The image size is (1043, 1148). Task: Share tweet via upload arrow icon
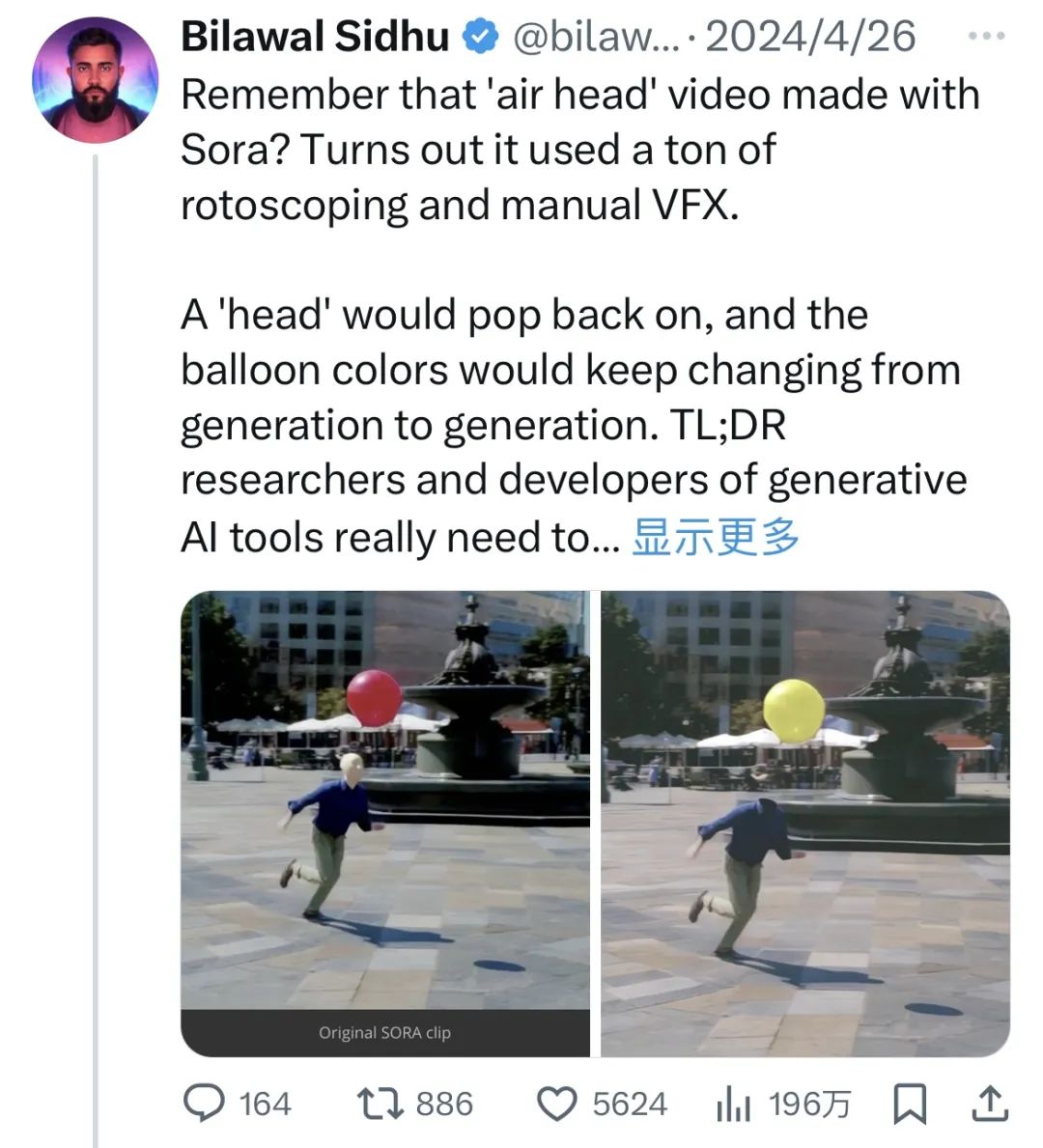(x=990, y=1105)
